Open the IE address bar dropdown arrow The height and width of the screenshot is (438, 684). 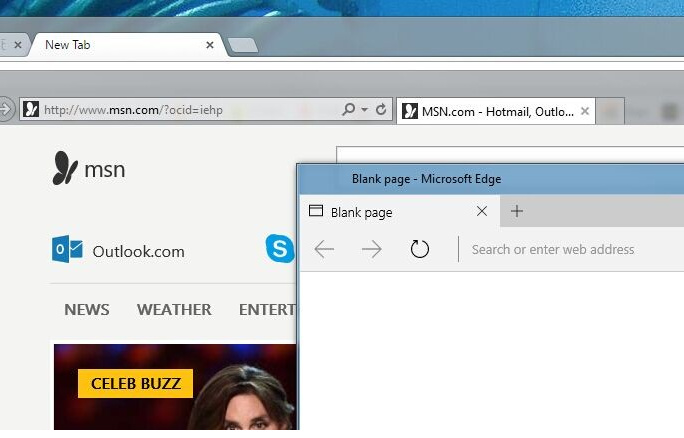click(365, 110)
